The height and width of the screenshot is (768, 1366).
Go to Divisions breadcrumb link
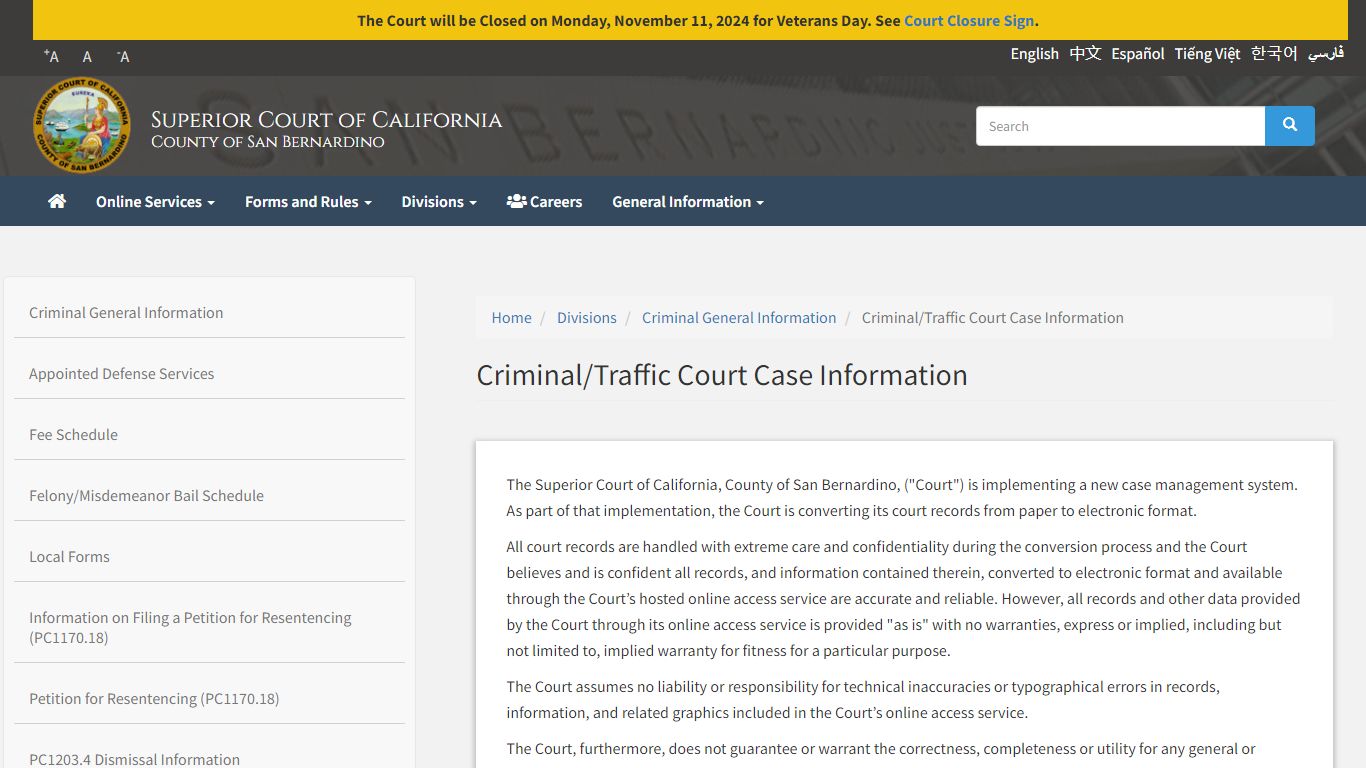[x=586, y=317]
